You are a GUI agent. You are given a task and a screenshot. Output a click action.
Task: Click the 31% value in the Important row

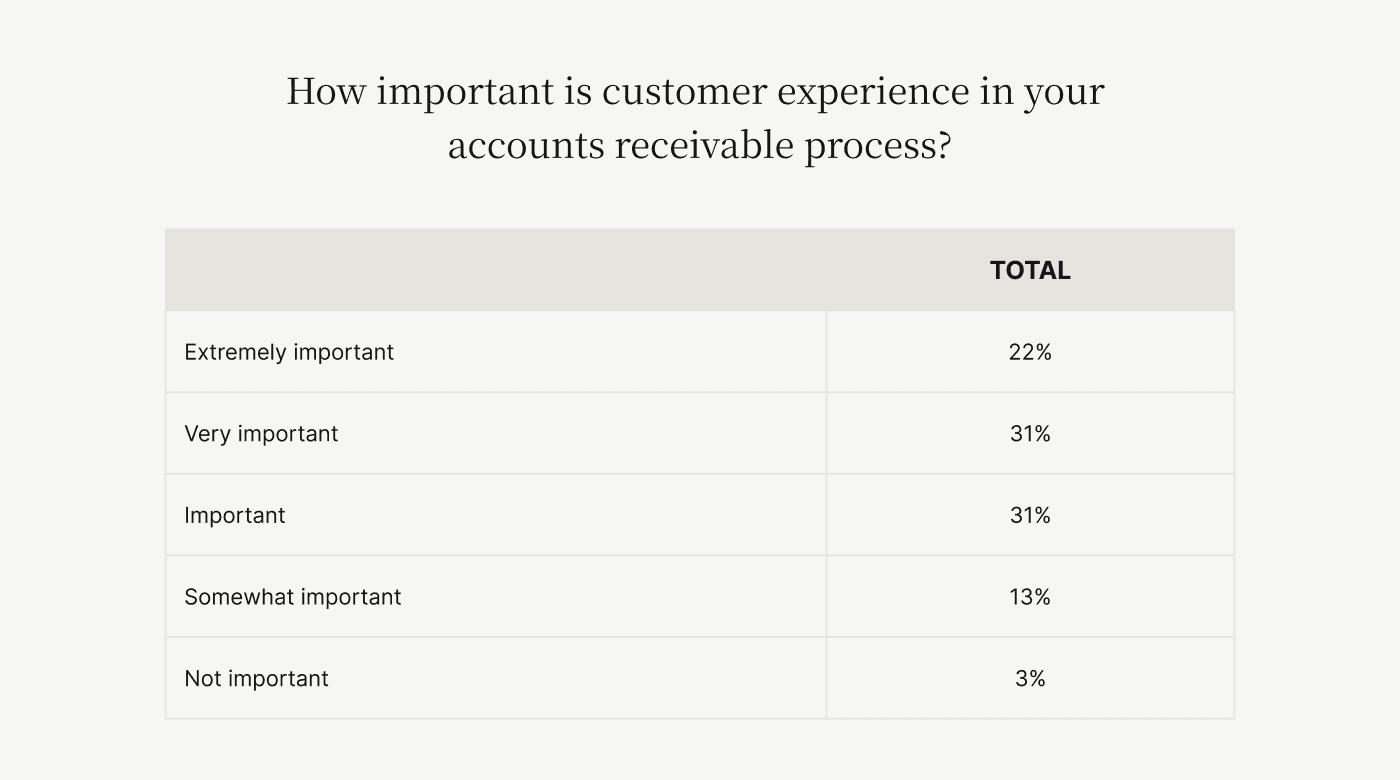click(x=1030, y=515)
